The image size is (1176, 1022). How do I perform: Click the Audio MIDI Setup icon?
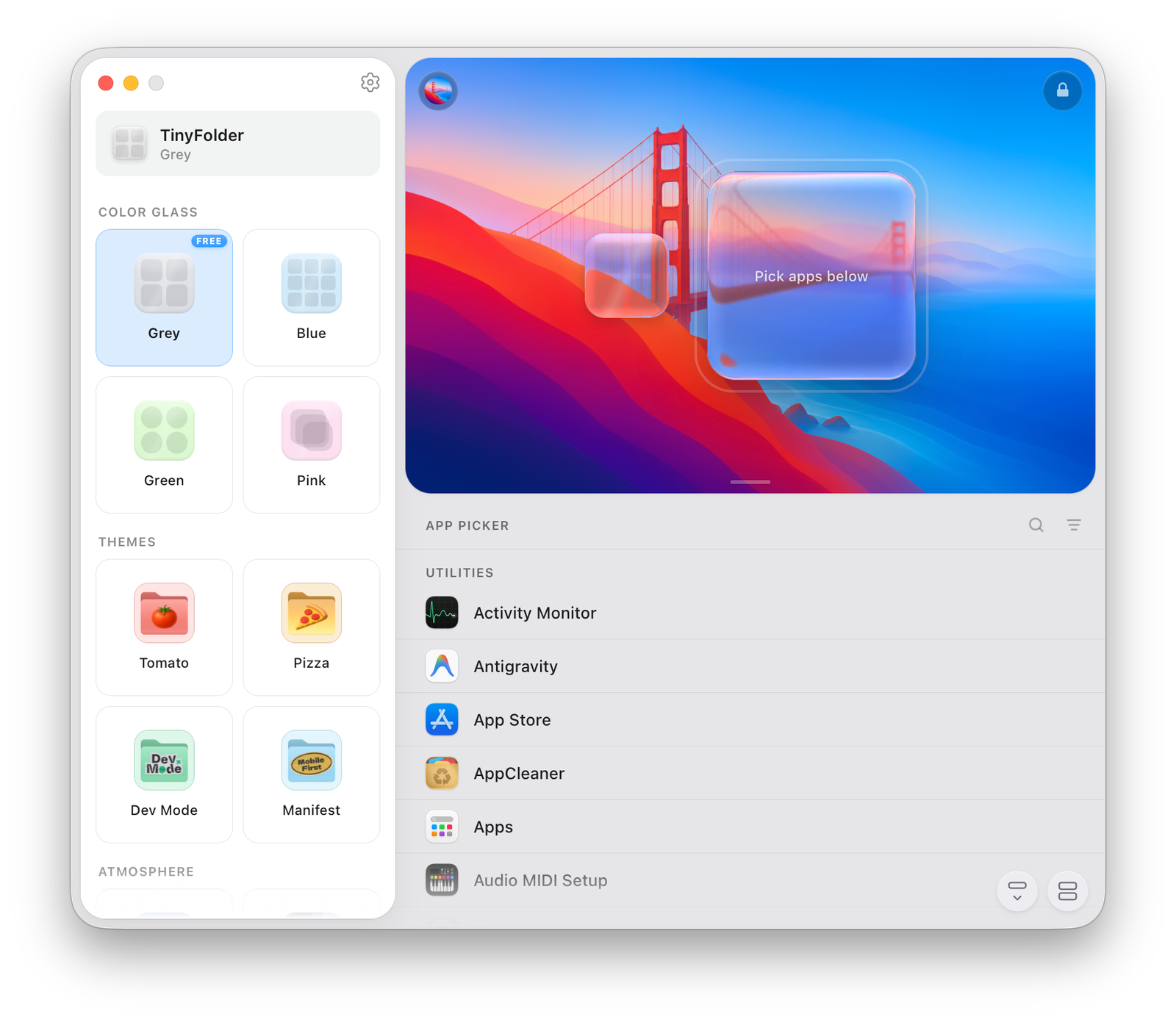coord(442,880)
